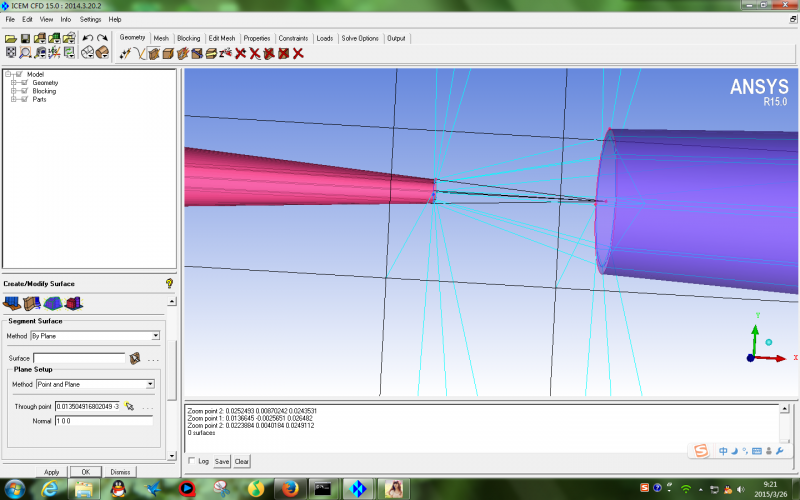Switch to the Blocking tab

189,38
